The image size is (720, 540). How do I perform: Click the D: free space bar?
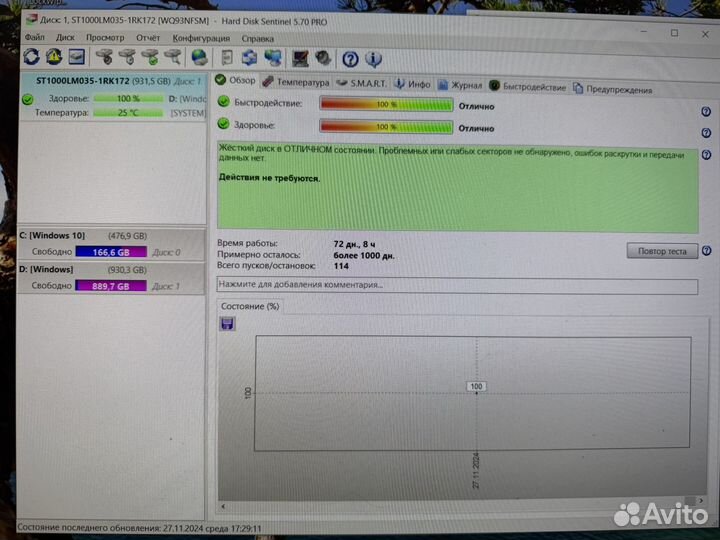(x=110, y=286)
